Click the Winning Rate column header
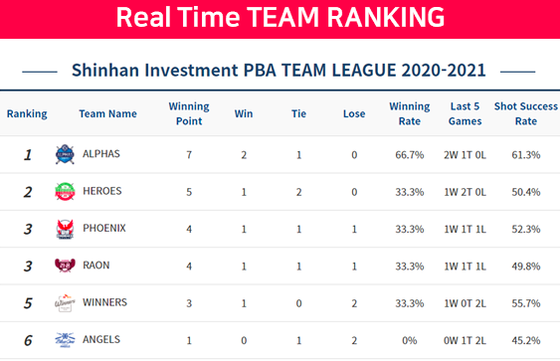 pos(410,114)
